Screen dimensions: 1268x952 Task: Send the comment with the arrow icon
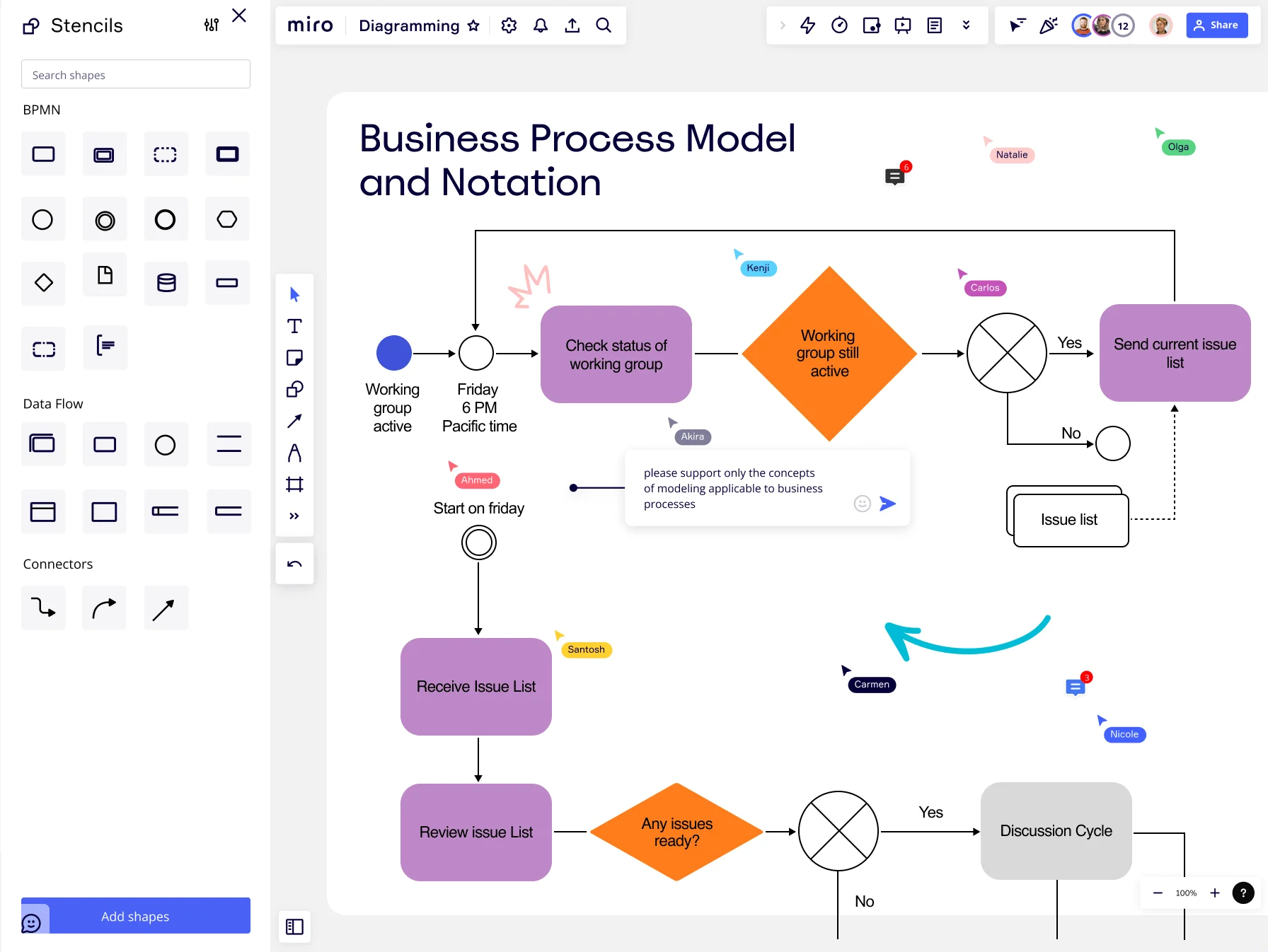pos(887,504)
